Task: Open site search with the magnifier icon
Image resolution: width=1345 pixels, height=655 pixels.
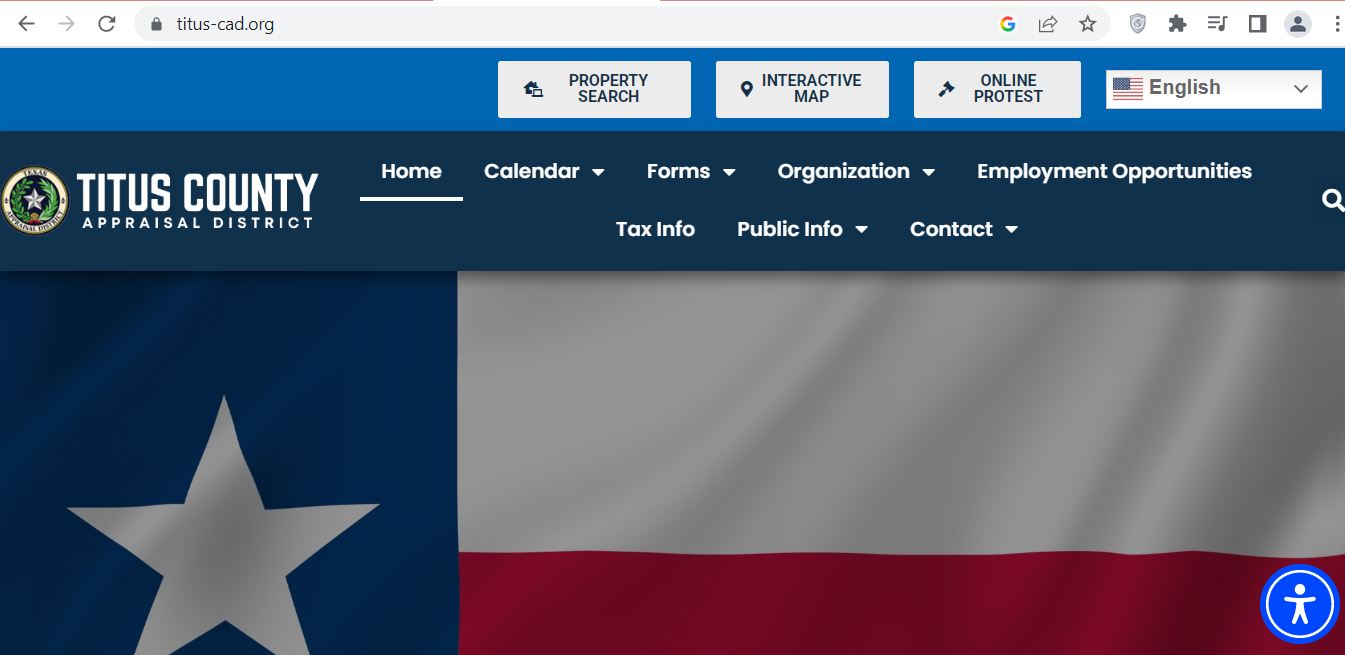Action: [1333, 200]
